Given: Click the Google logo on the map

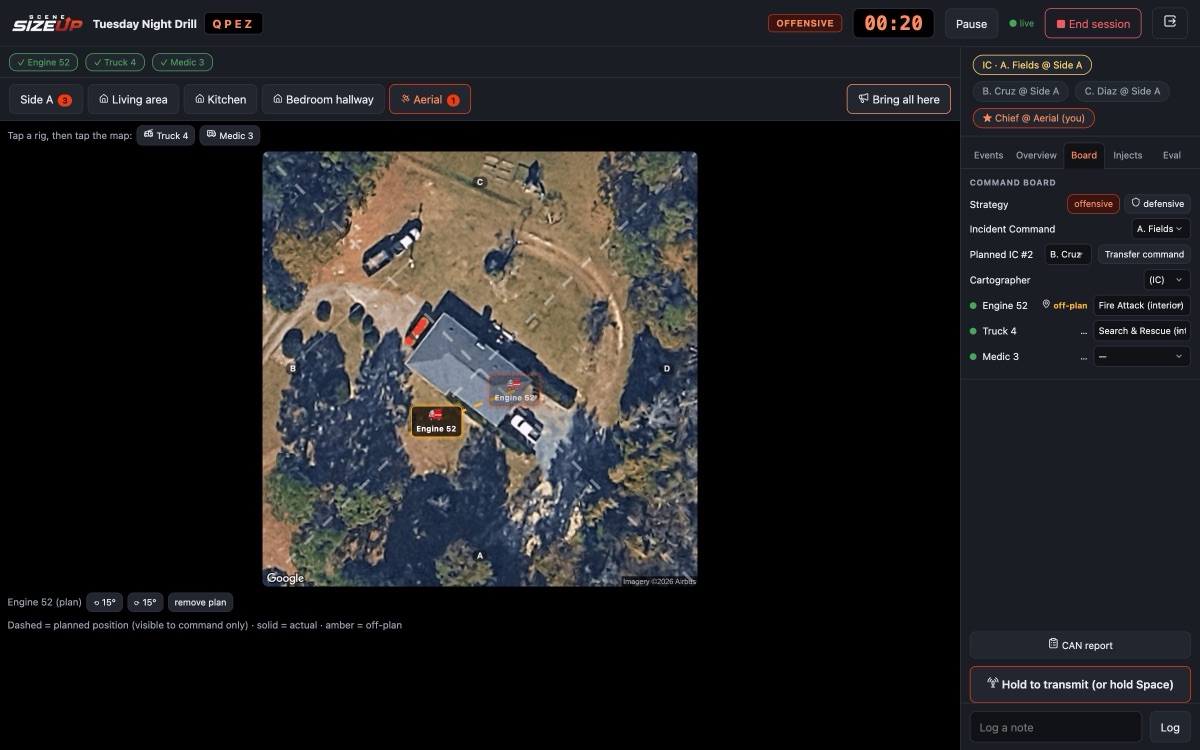Looking at the screenshot, I should tap(285, 578).
